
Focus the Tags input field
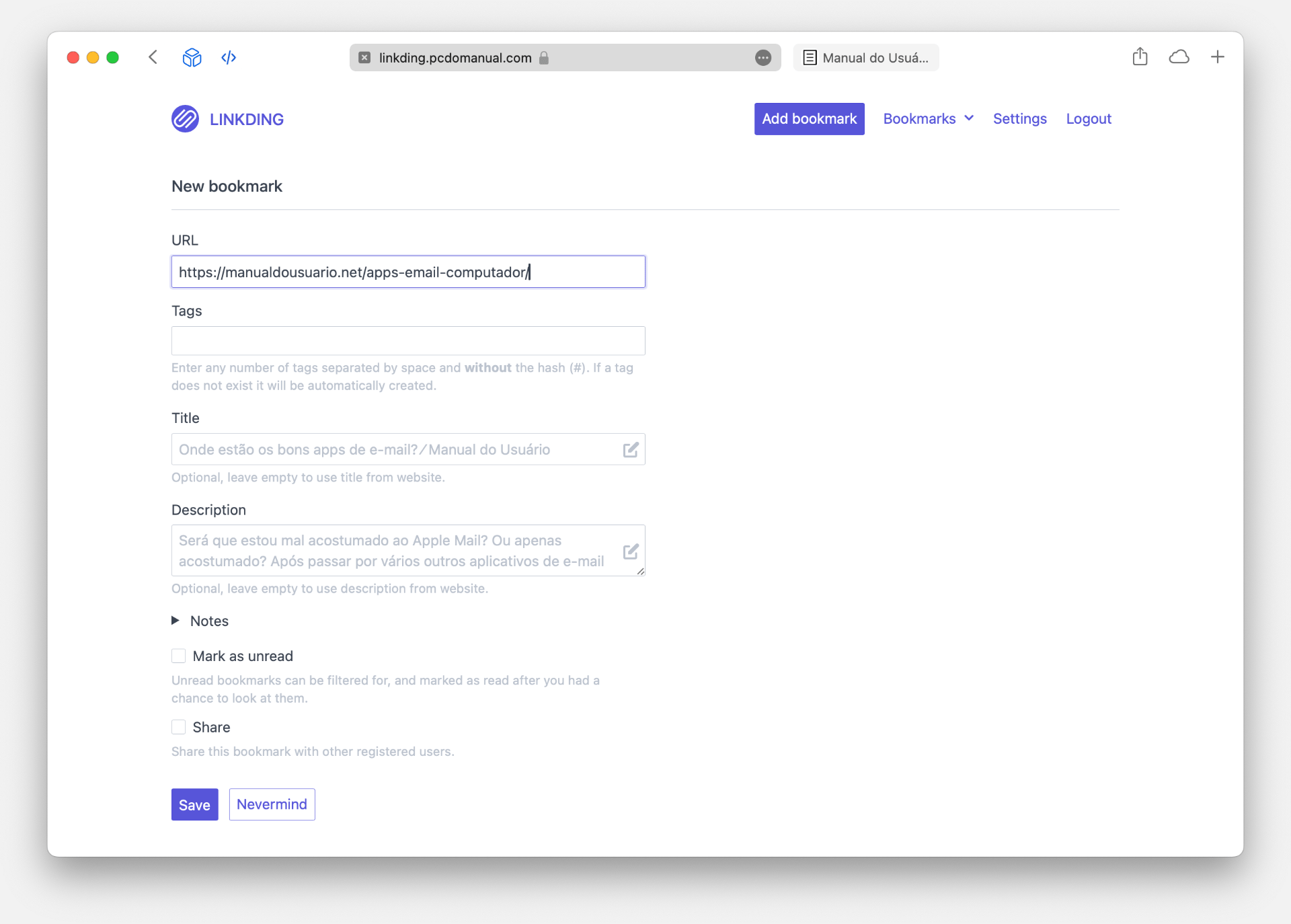[x=408, y=341]
